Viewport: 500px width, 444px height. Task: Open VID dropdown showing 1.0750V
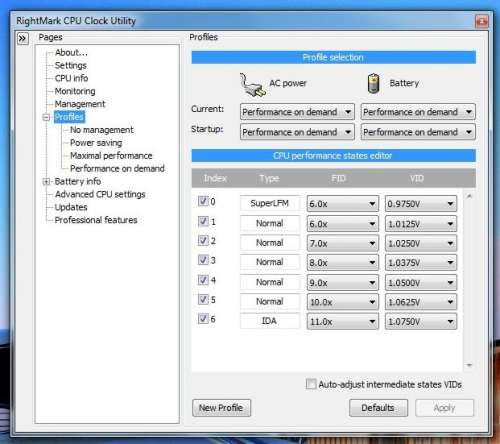pyautogui.click(x=421, y=321)
